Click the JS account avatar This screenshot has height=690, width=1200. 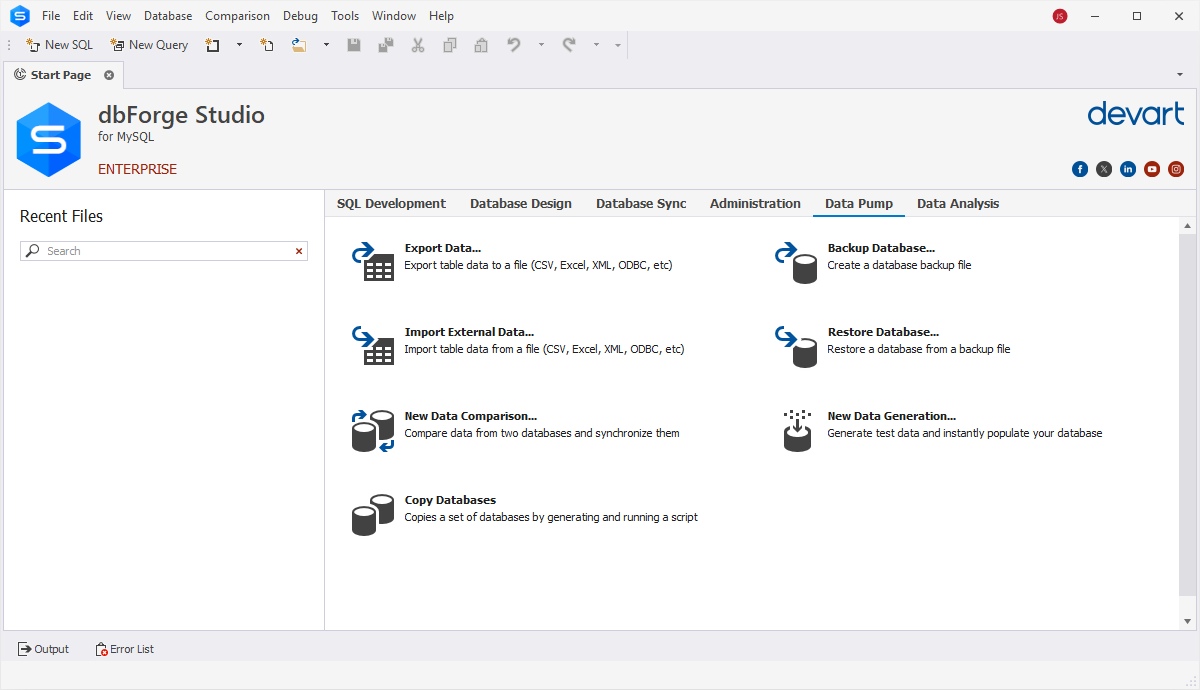coord(1060,16)
